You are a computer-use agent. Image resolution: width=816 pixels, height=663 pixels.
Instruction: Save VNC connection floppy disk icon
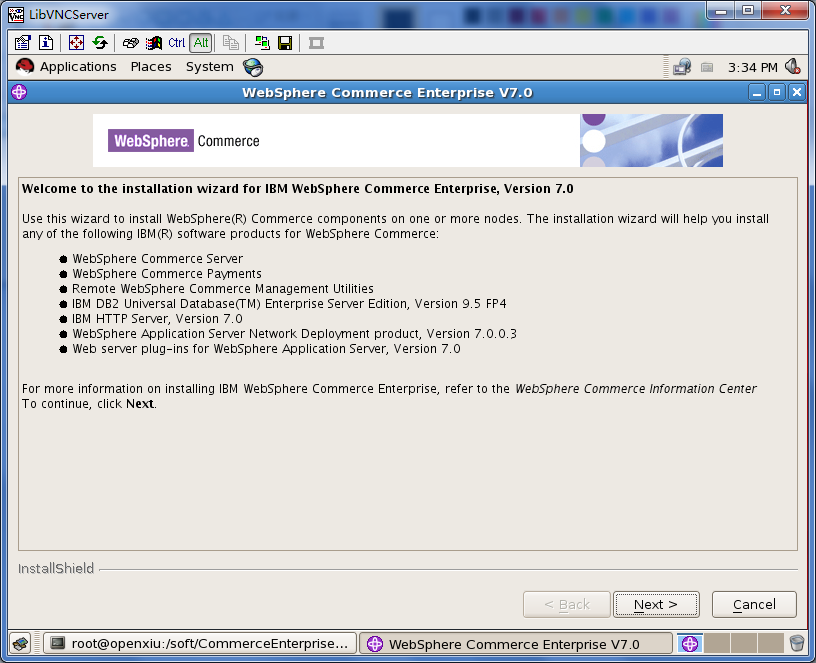click(x=285, y=43)
